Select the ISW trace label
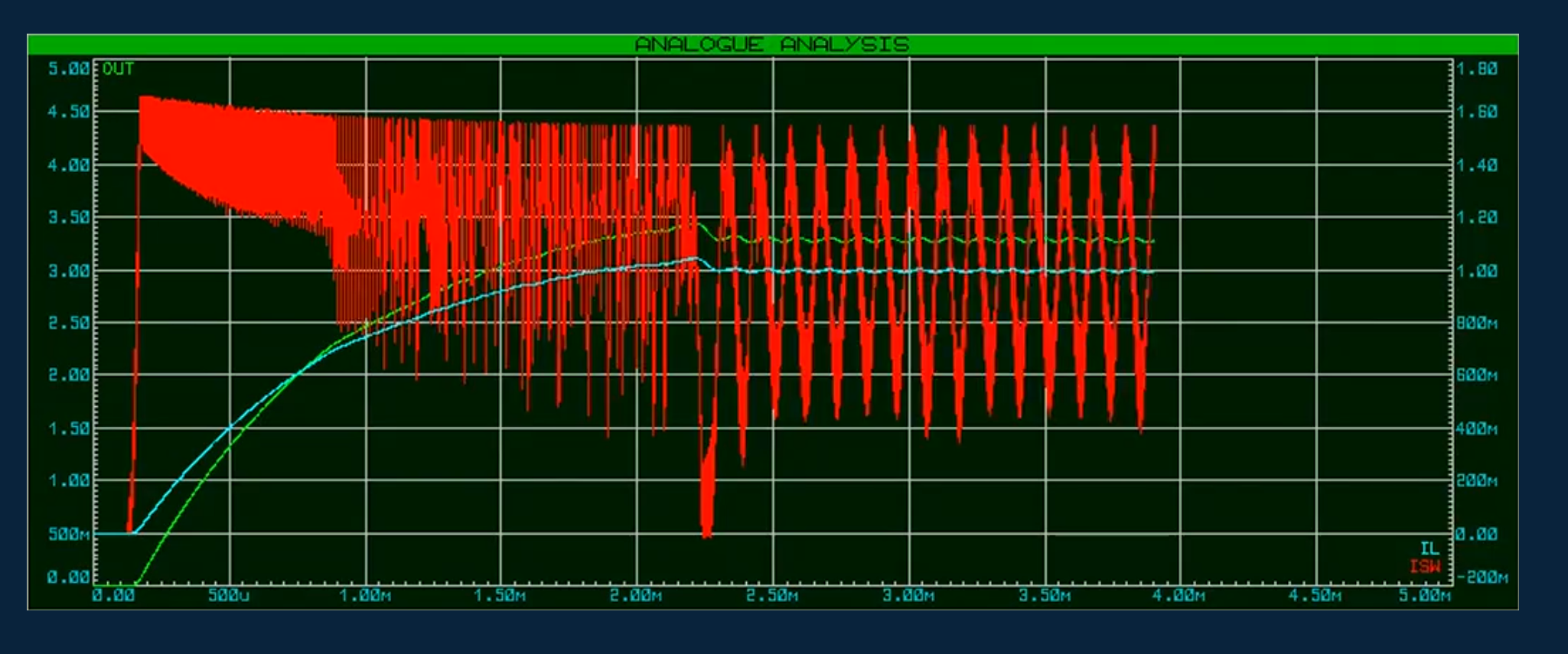 pyautogui.click(x=1425, y=566)
